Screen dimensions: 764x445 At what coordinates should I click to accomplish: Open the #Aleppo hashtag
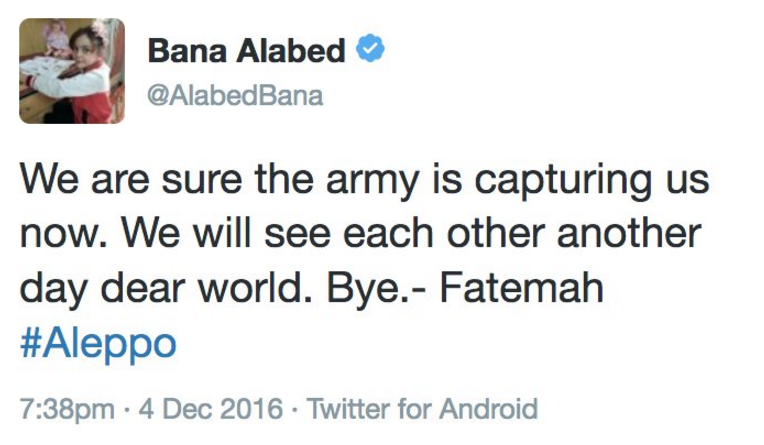pos(98,345)
